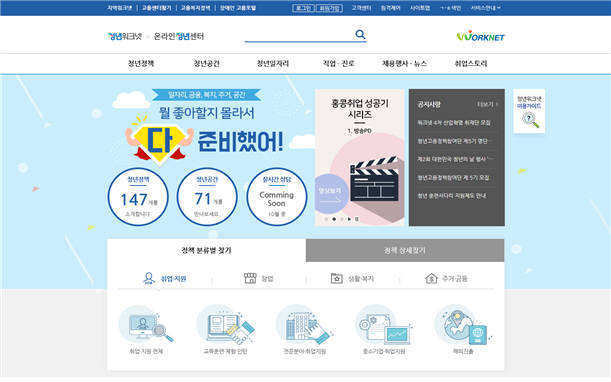Open the book-and-handshake training icon
Screen dimensions: 611x382
[x=225, y=324]
